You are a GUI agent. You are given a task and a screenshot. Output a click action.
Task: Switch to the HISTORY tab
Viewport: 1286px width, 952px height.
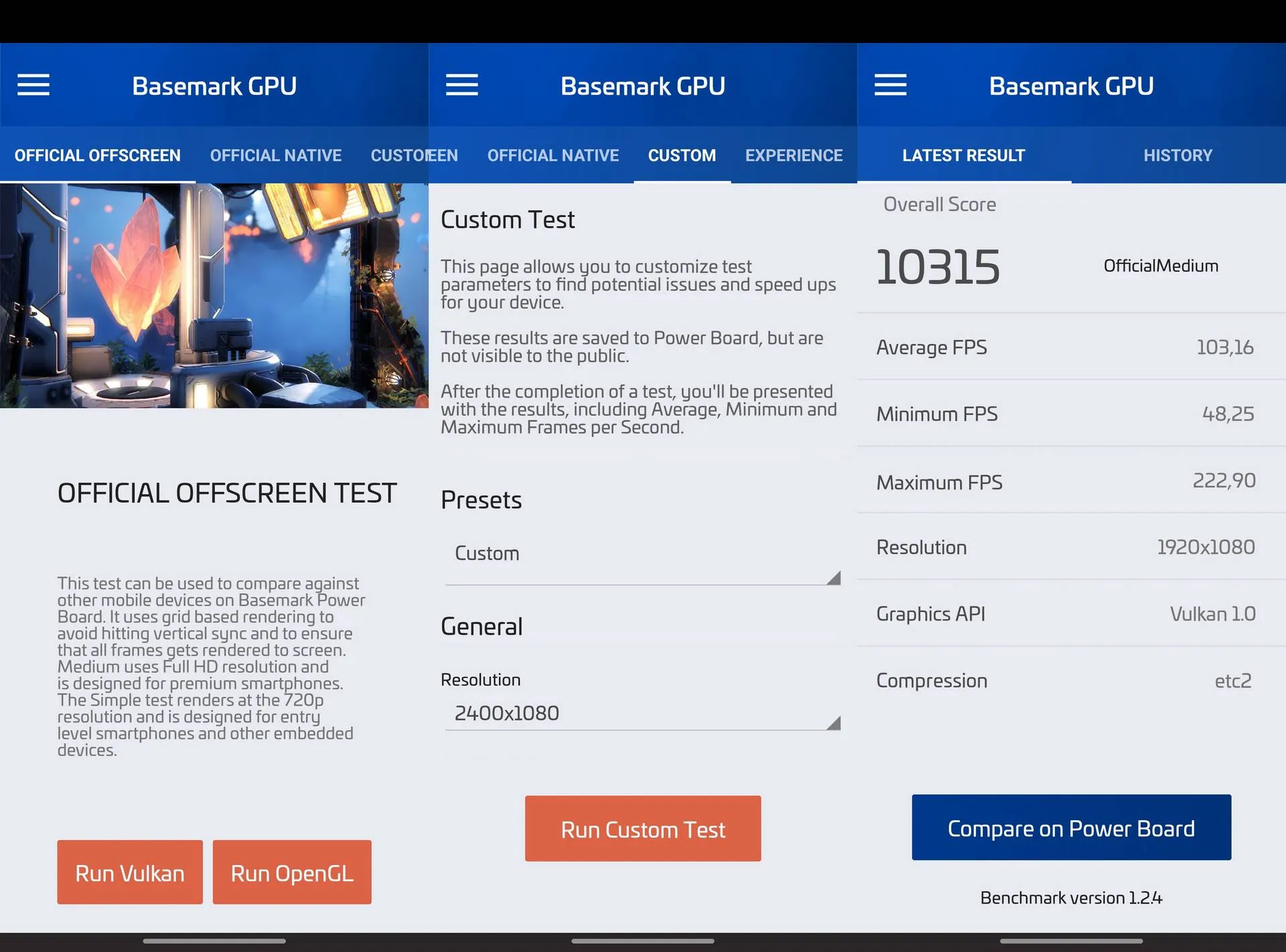(x=1178, y=155)
